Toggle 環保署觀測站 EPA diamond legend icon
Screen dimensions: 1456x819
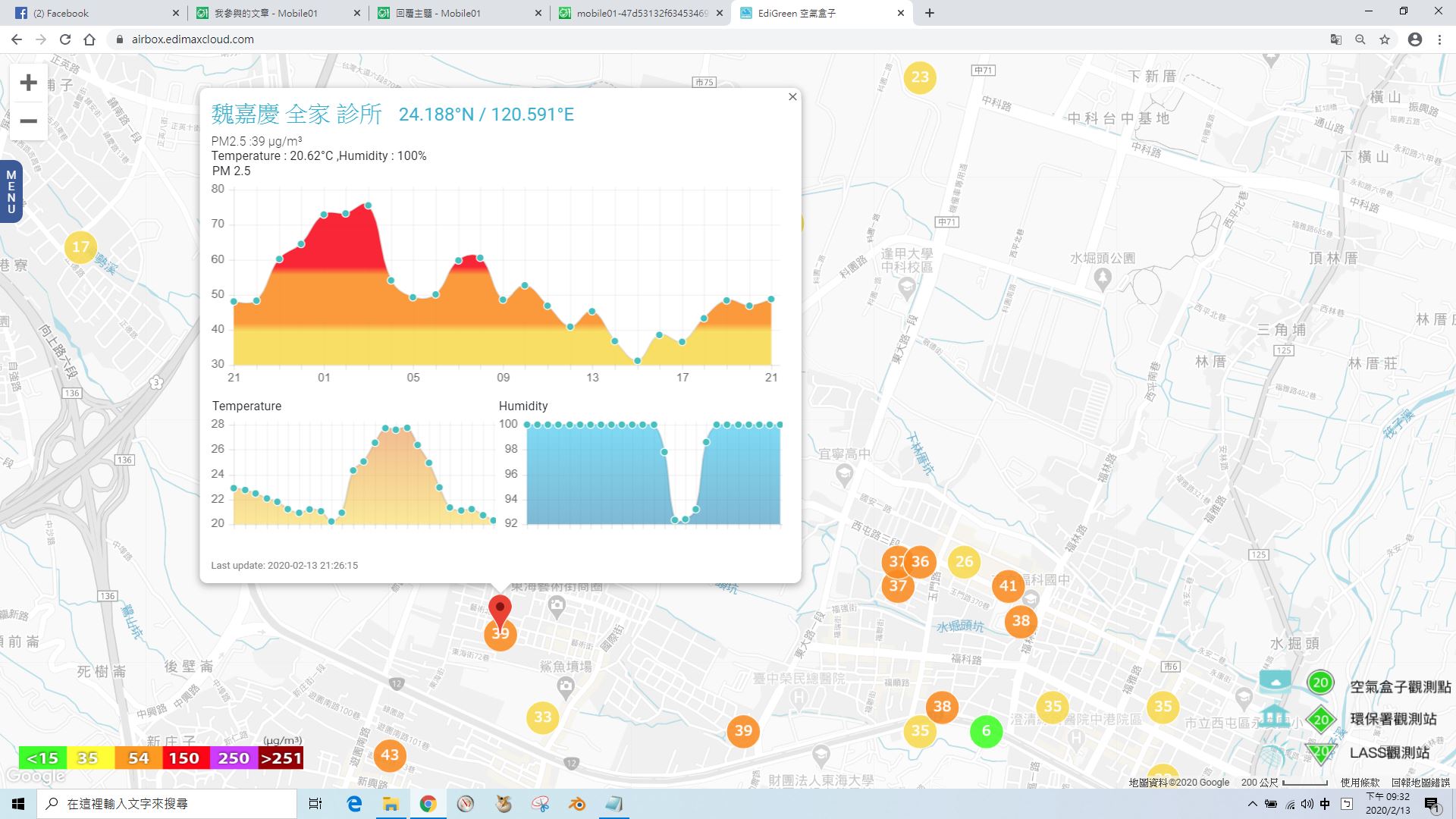click(x=1321, y=720)
